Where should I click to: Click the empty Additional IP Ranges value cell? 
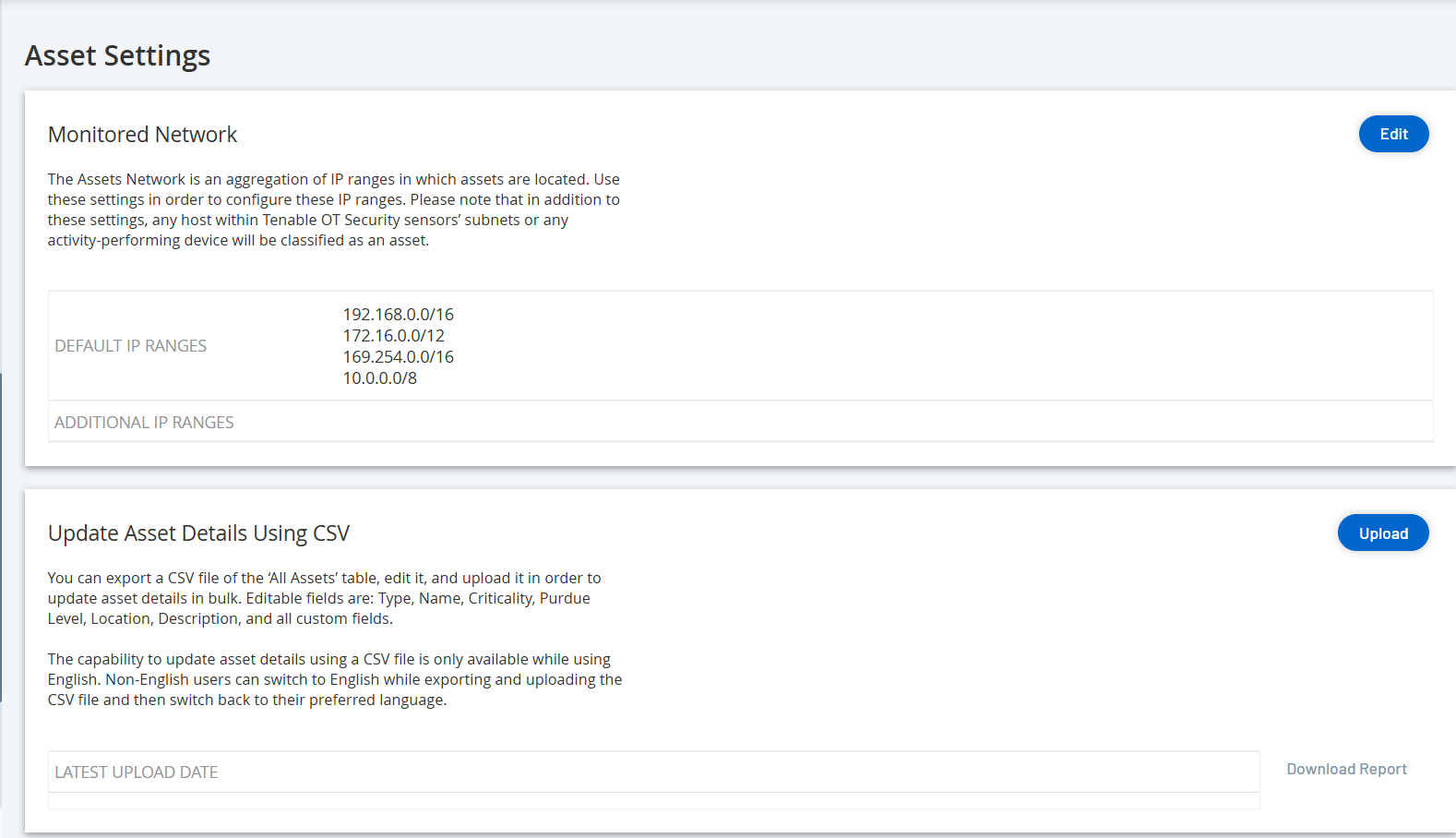tap(830, 422)
